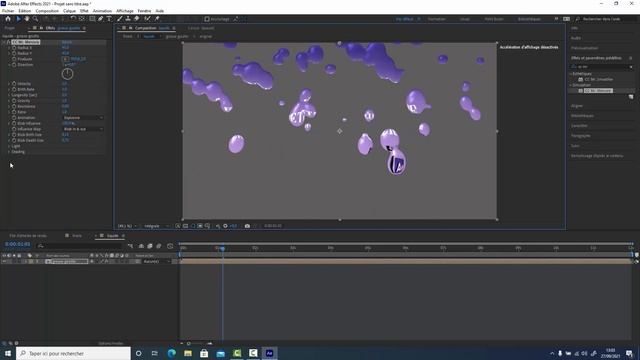This screenshot has height=360, width=640.
Task: Toggle the Velocity stopwatch
Action: point(14,83)
